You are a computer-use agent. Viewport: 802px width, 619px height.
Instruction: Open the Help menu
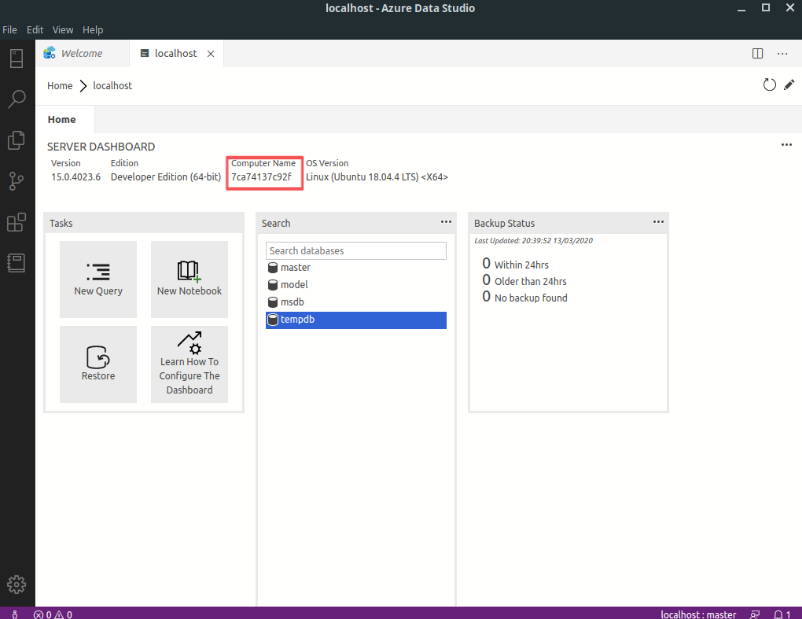pyautogui.click(x=93, y=30)
